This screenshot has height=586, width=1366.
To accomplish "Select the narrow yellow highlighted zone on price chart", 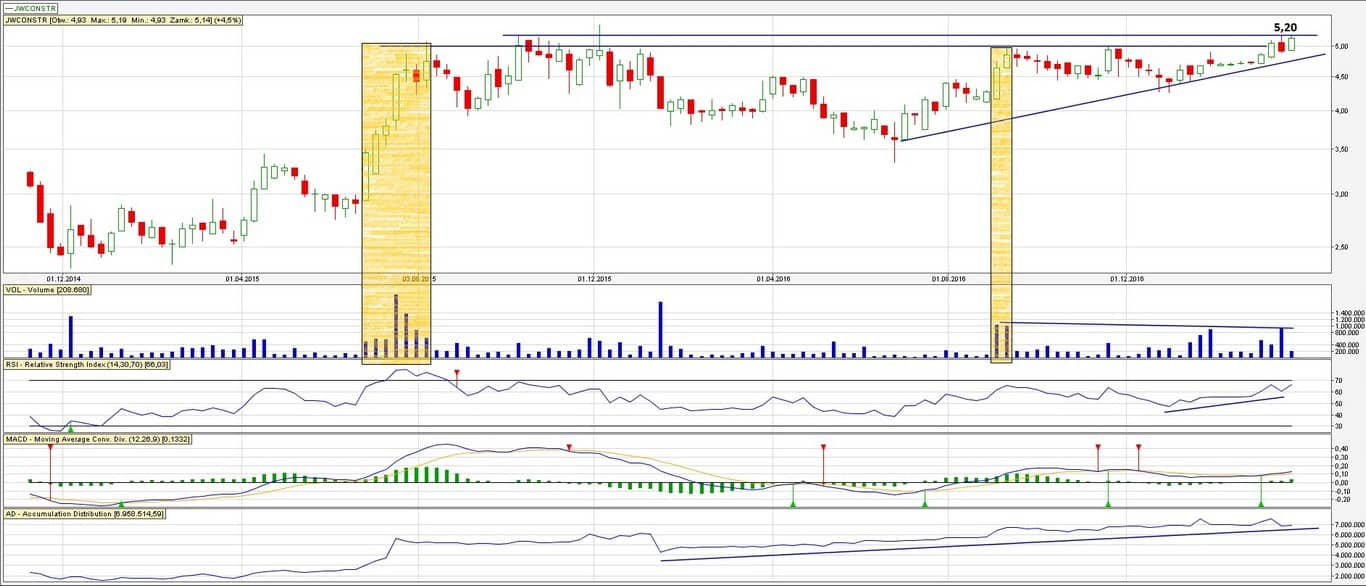I will tap(1001, 200).
